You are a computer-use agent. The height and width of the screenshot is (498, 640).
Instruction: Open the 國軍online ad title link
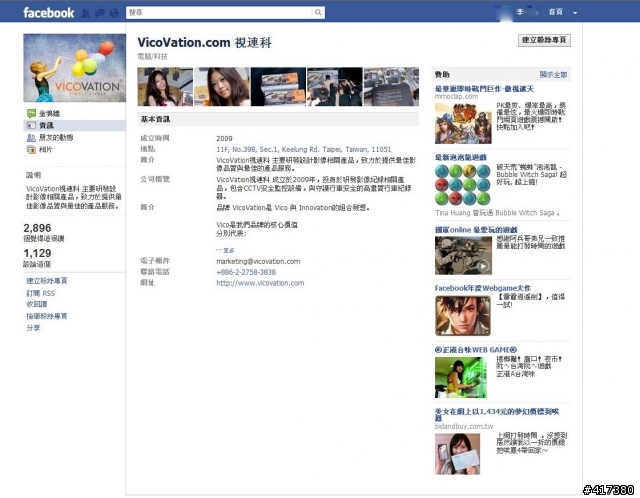[476, 230]
